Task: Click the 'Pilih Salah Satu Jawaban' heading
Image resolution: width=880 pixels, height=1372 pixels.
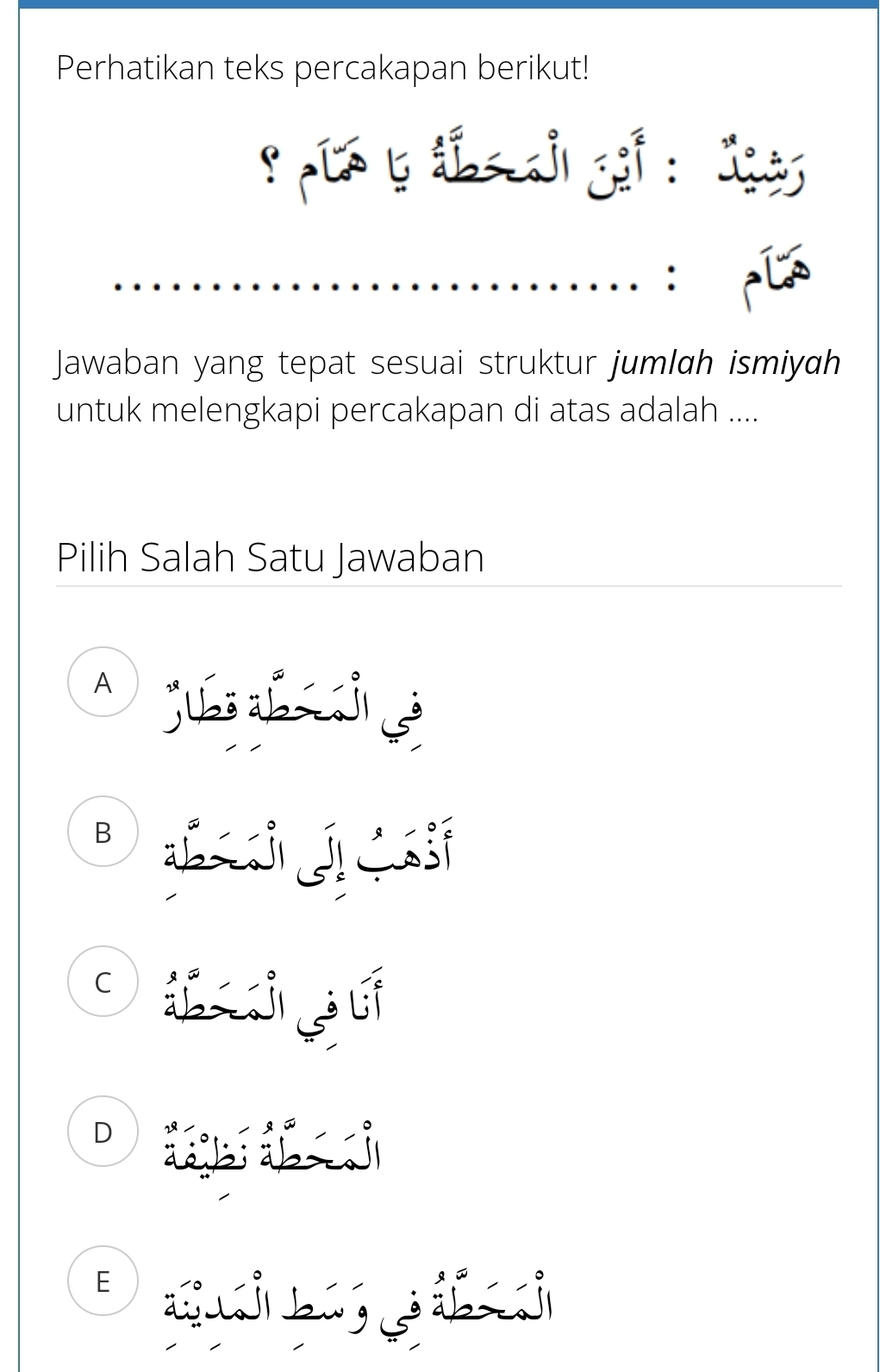Action: tap(271, 557)
